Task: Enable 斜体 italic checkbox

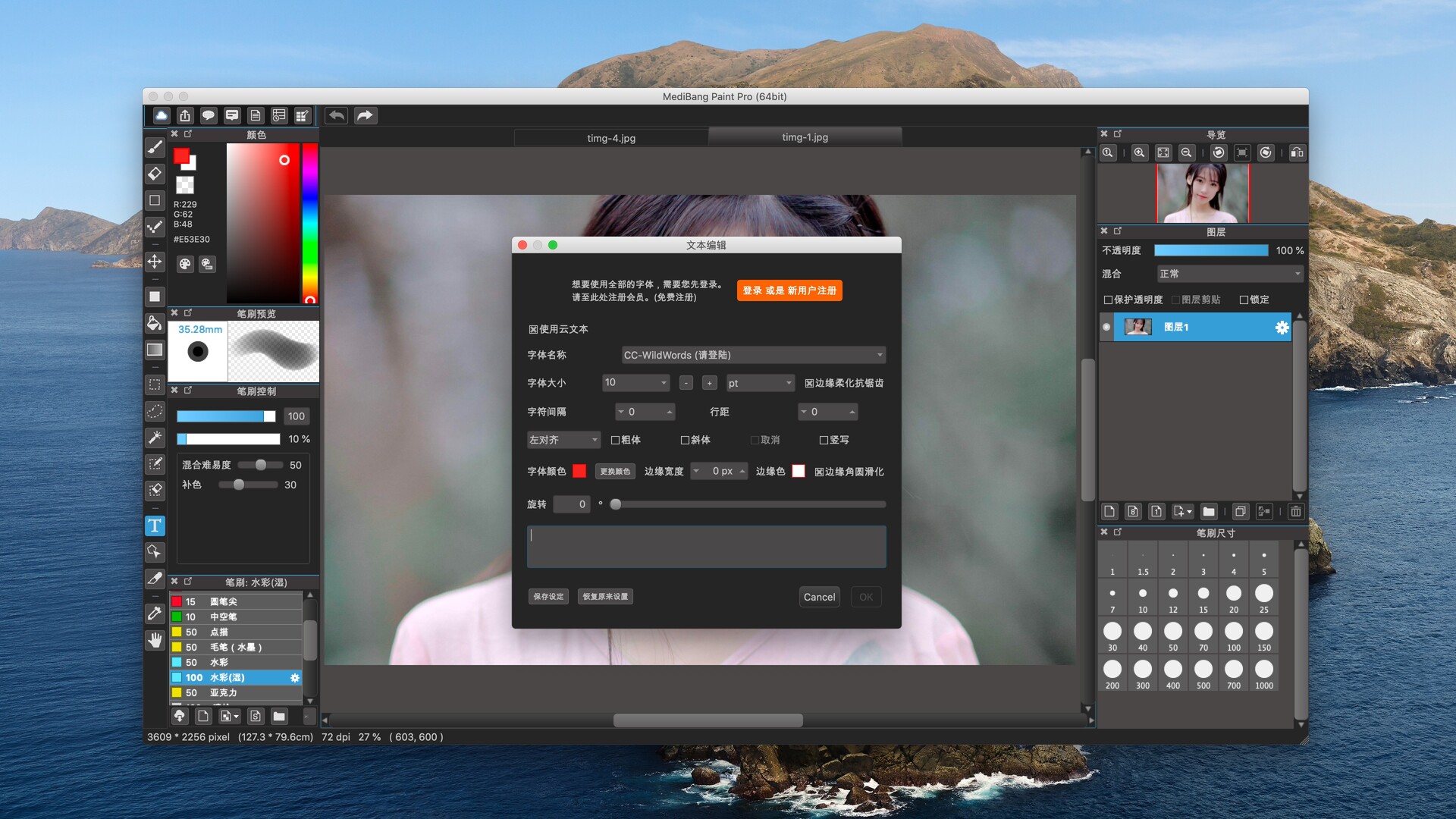Action: (685, 440)
